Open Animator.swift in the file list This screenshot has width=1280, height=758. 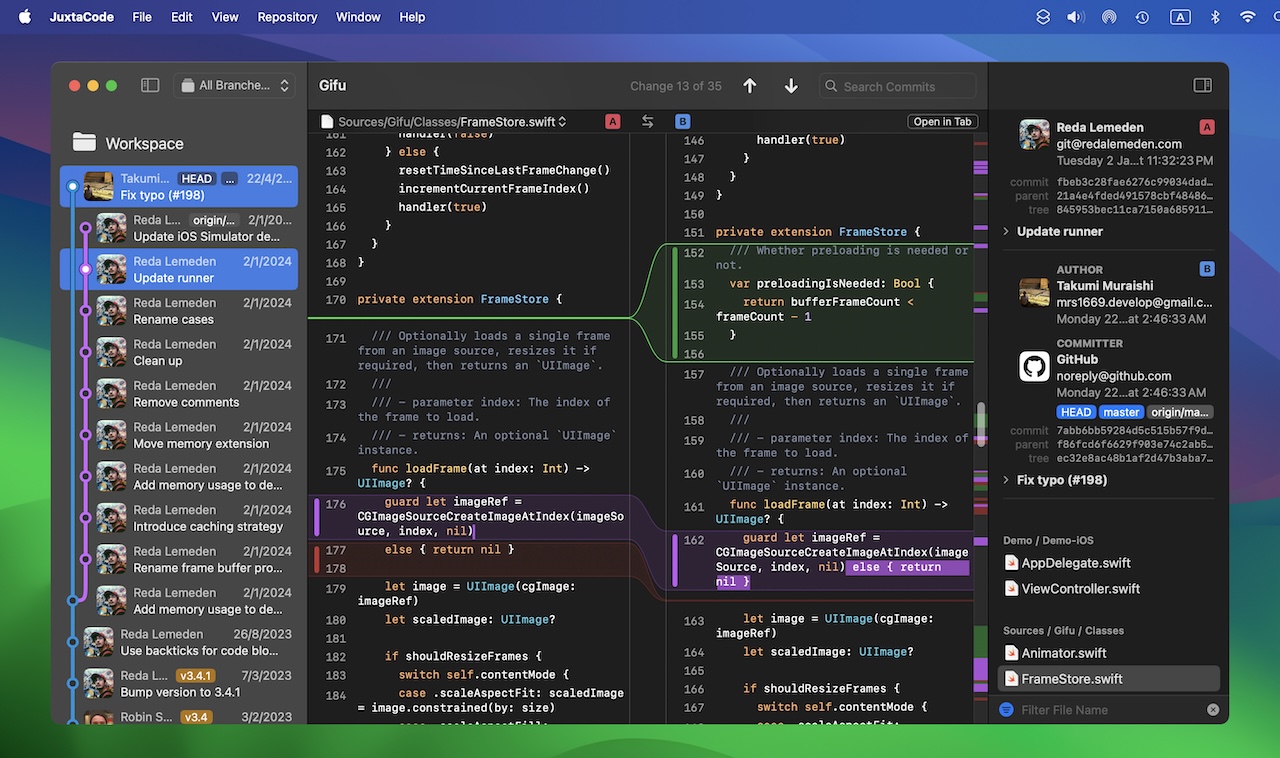click(x=1055, y=653)
